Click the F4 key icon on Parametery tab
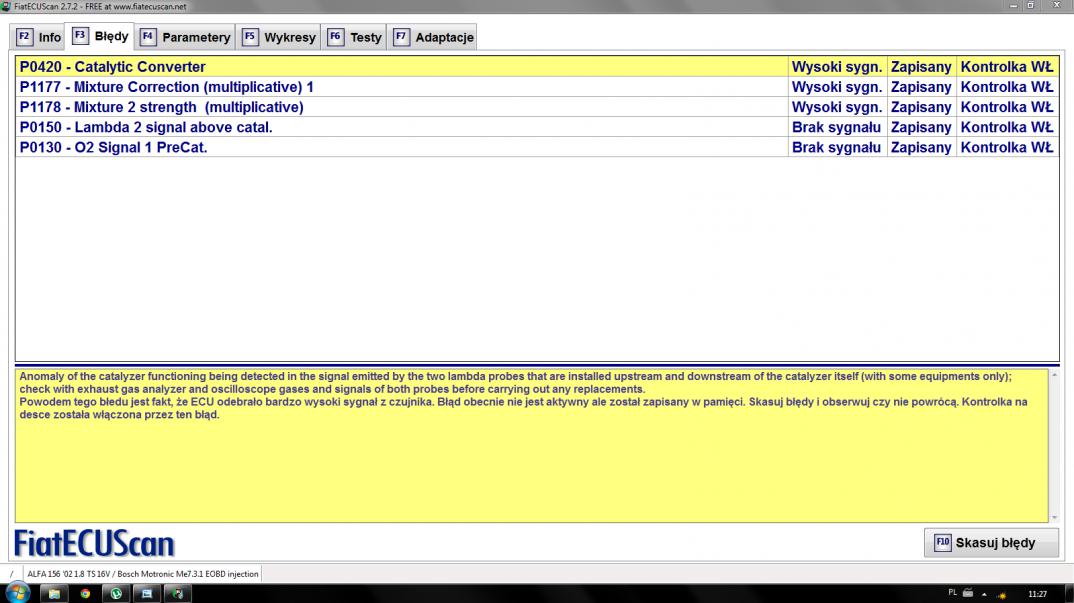Viewport: 1074px width, 603px height. (147, 37)
